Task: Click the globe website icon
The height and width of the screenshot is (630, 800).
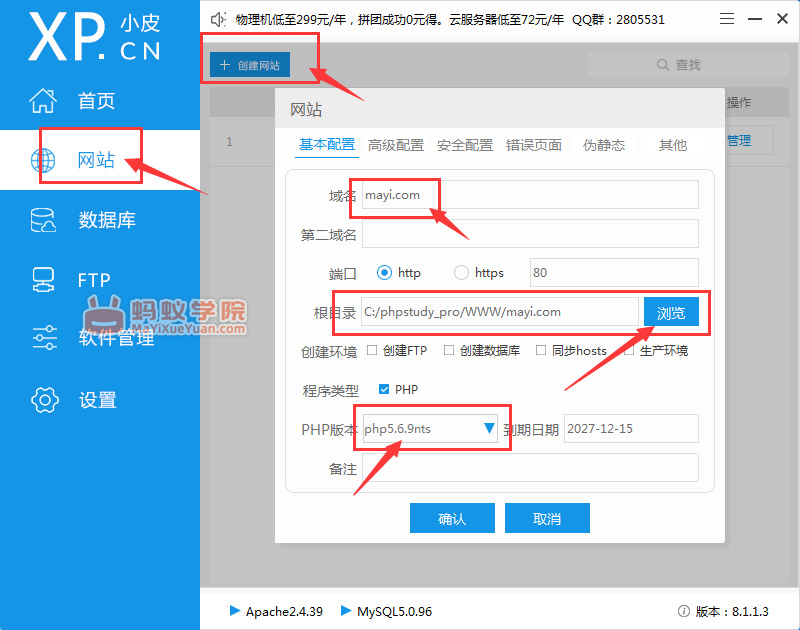Action: pyautogui.click(x=44, y=160)
